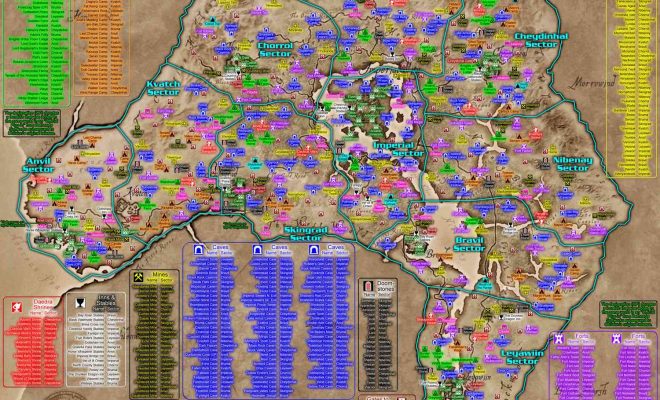This screenshot has height=400, width=660.
Task: Click the Doom-stones legend title
Action: [x=385, y=287]
